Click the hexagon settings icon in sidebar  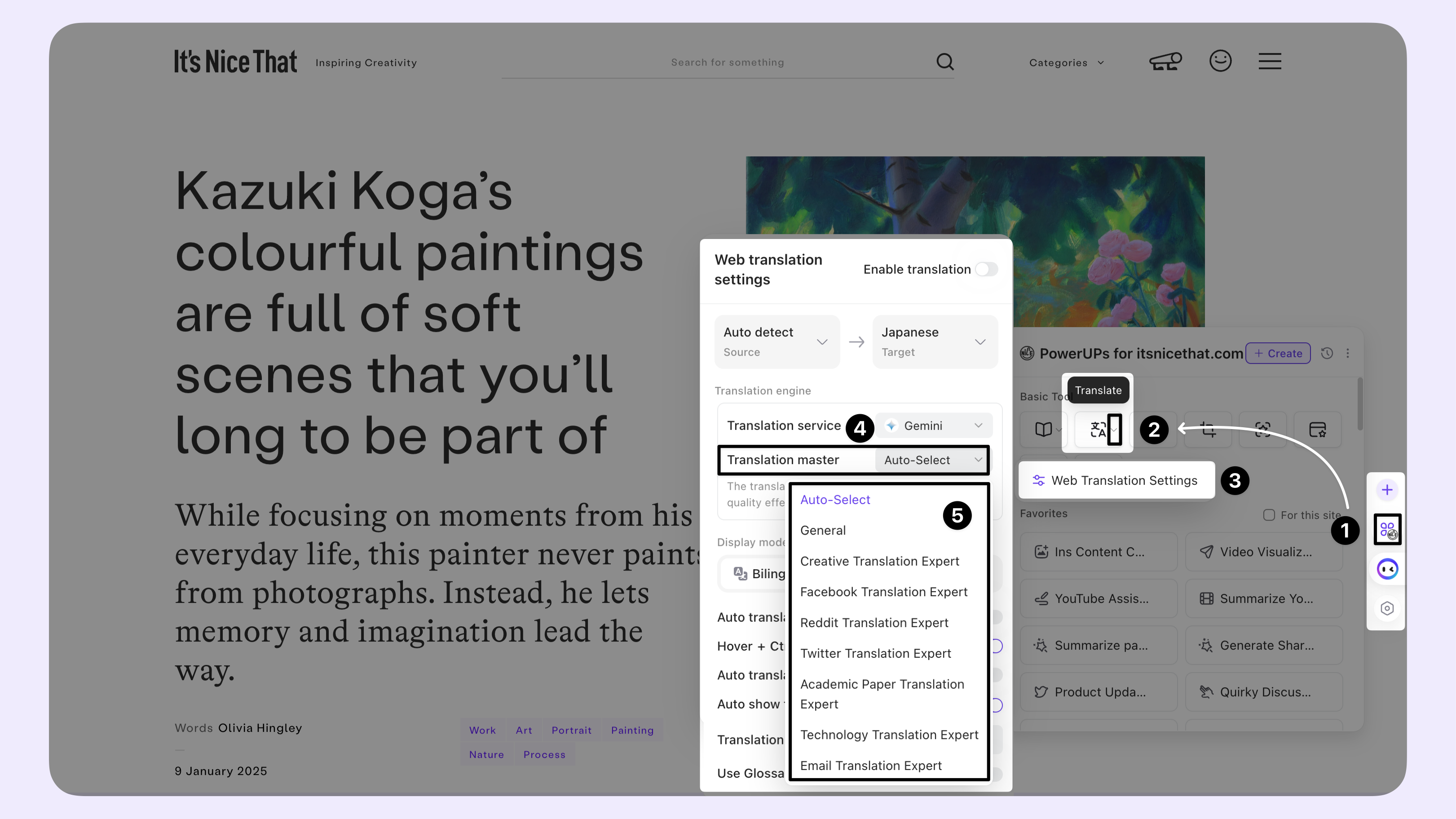click(x=1386, y=608)
